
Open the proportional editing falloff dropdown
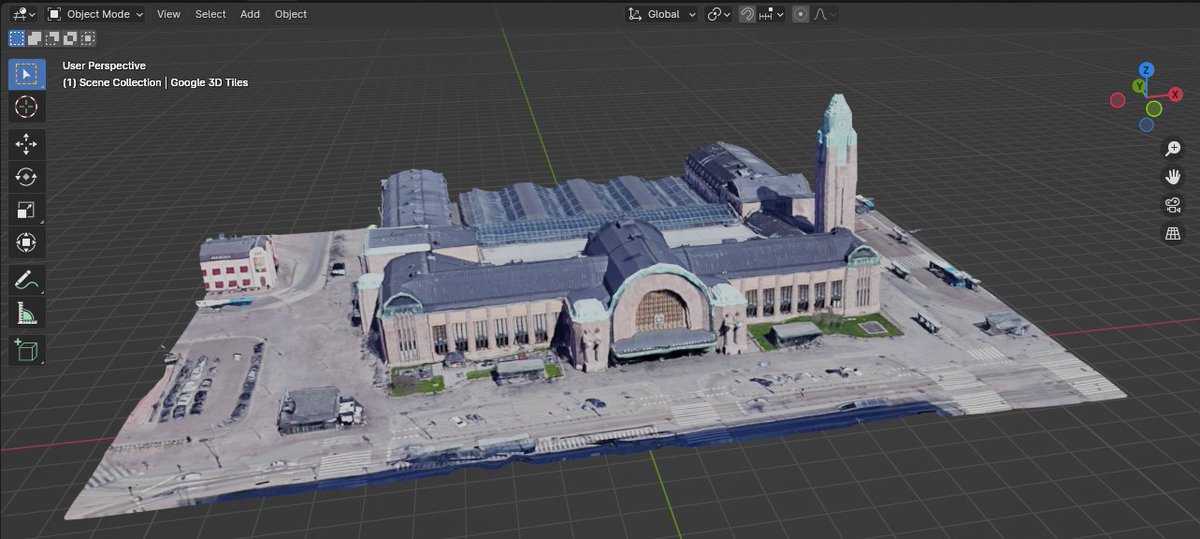click(824, 14)
